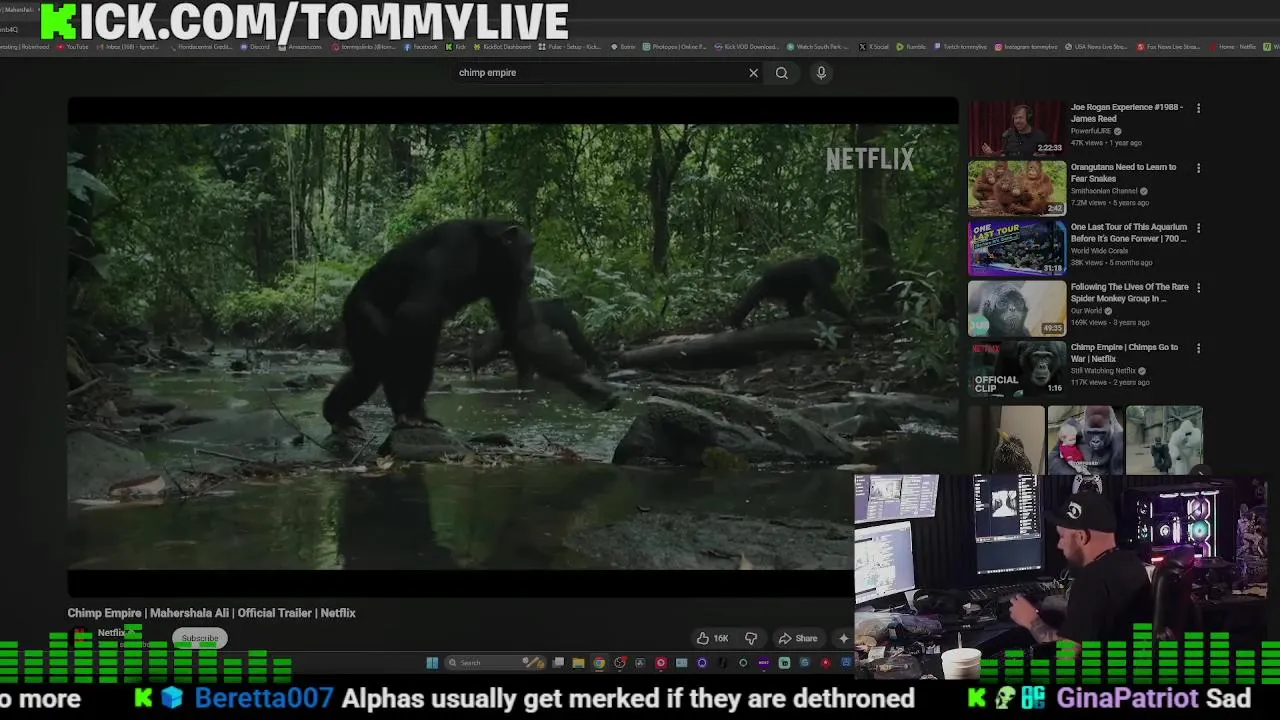
Task: Open options menu for Chimps Go to War
Action: point(1198,348)
